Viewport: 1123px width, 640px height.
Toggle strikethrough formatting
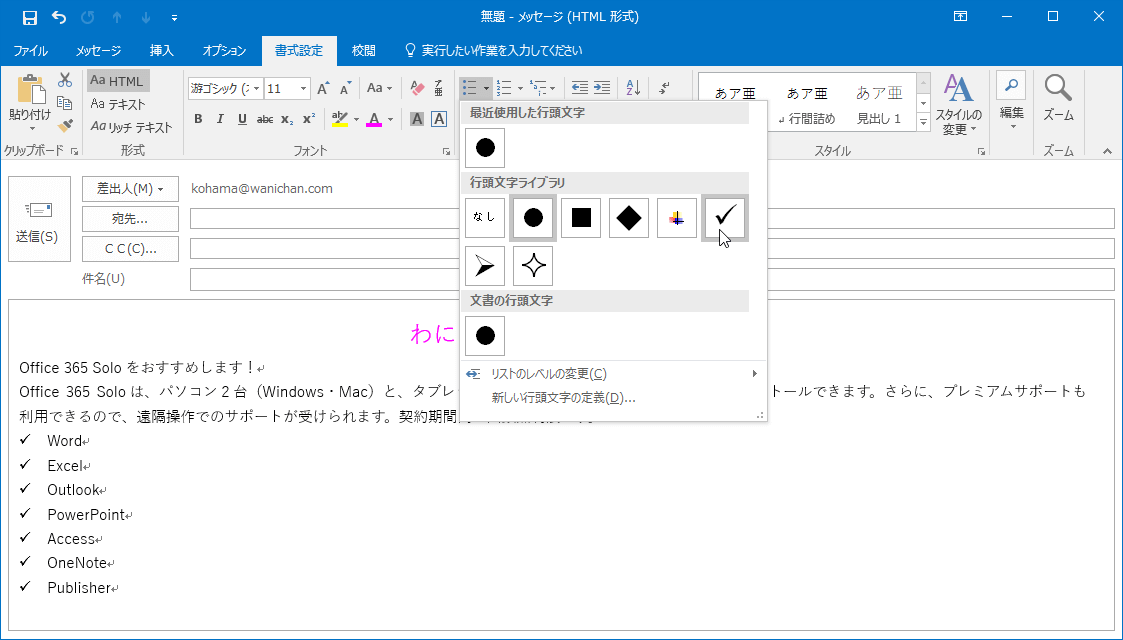pyautogui.click(x=264, y=120)
